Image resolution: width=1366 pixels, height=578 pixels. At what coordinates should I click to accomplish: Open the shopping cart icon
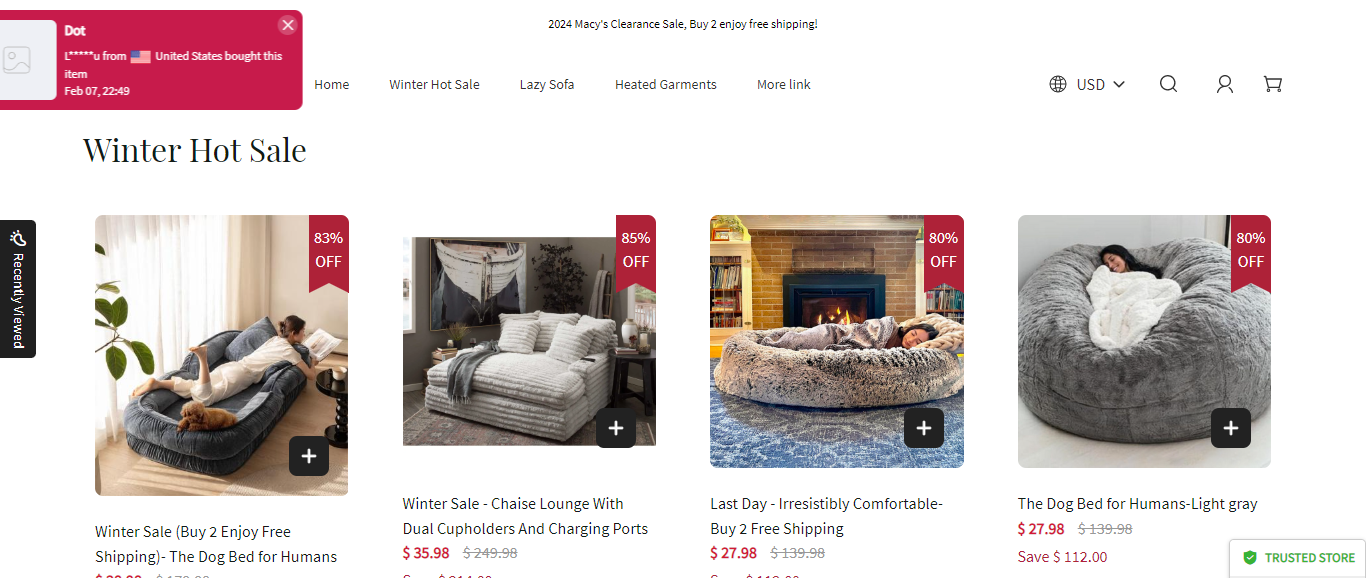tap(1273, 84)
